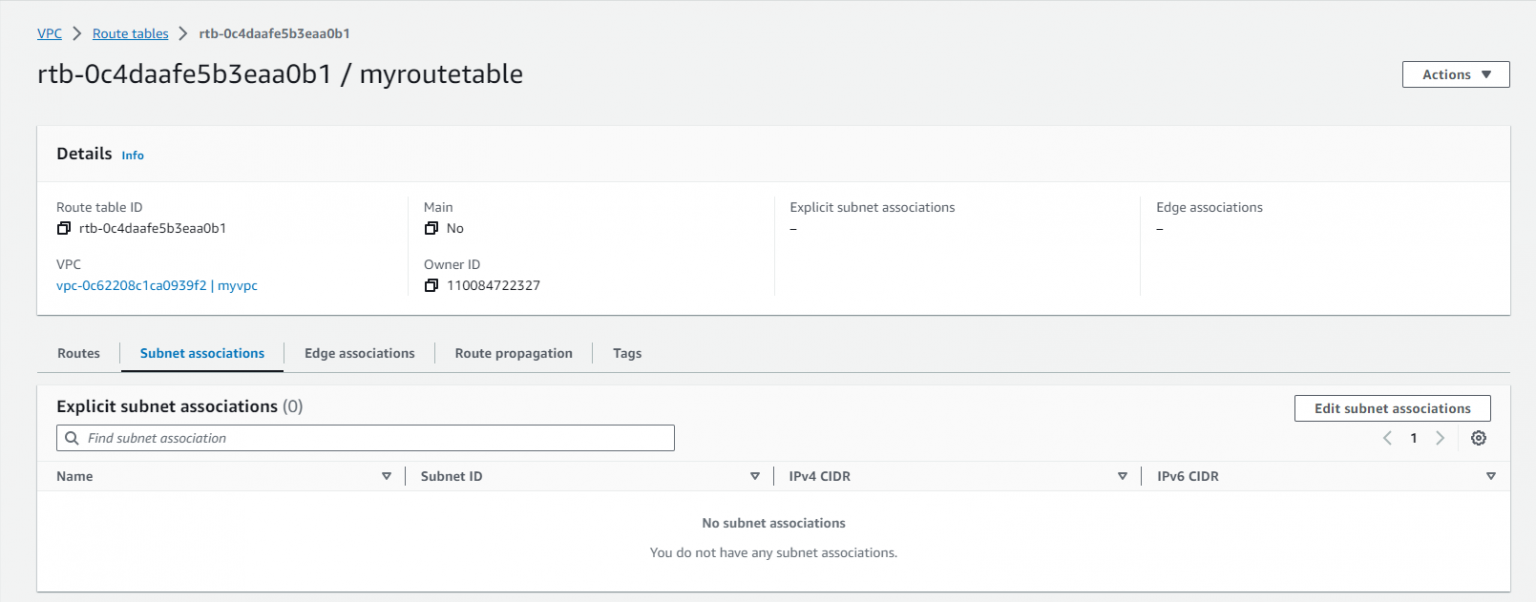Screen dimensions: 1536x602
Task: Click Edit subnet associations
Action: (x=1392, y=408)
